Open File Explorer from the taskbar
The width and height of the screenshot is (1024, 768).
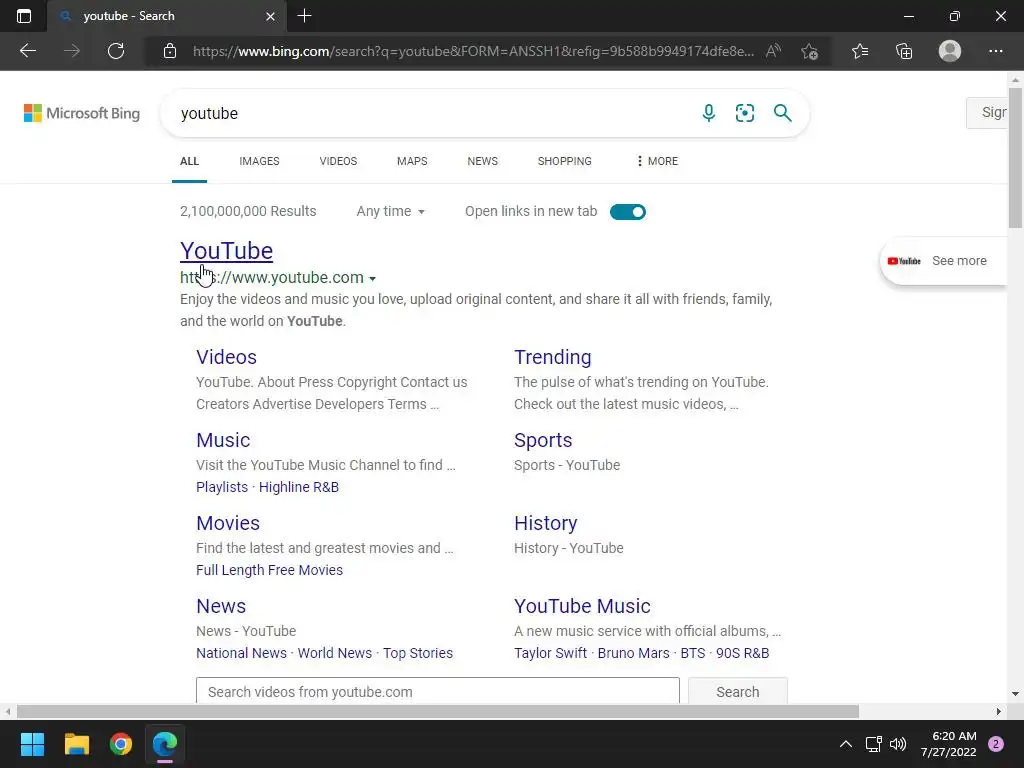point(76,744)
